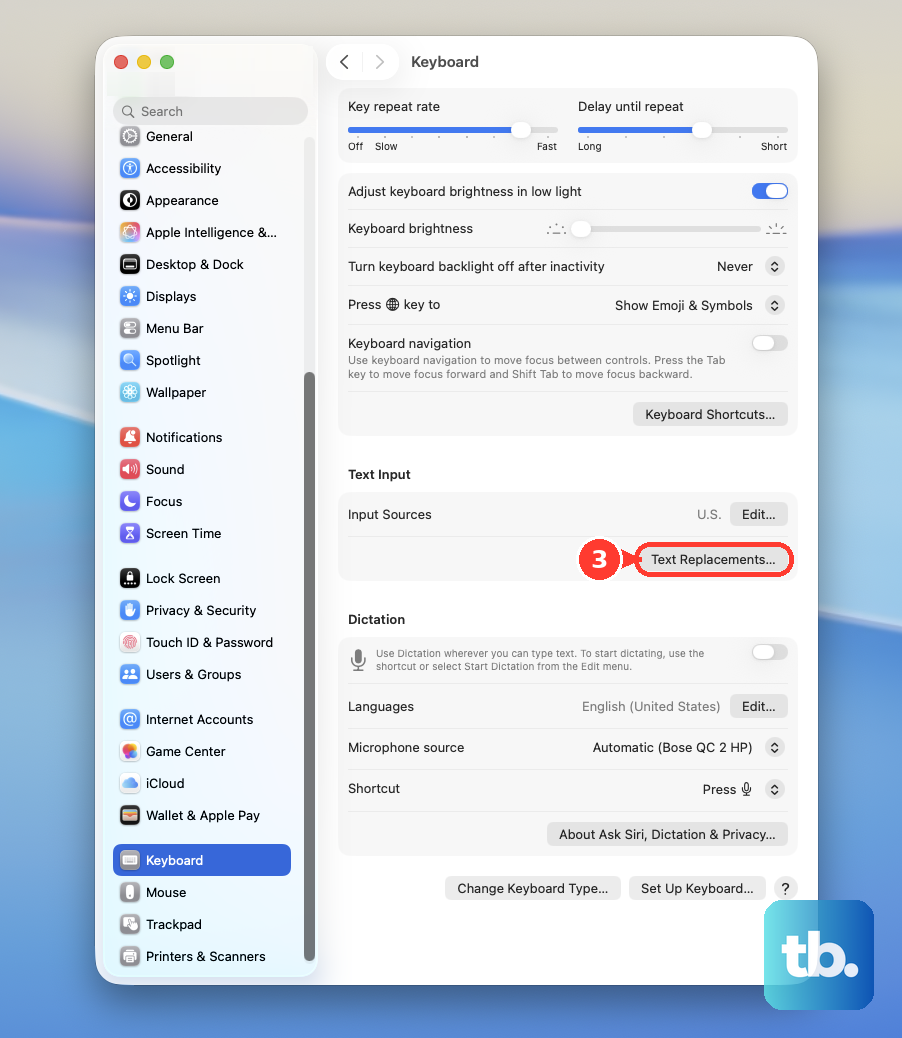Select the Notifications bell icon
The width and height of the screenshot is (902, 1038).
pos(130,437)
